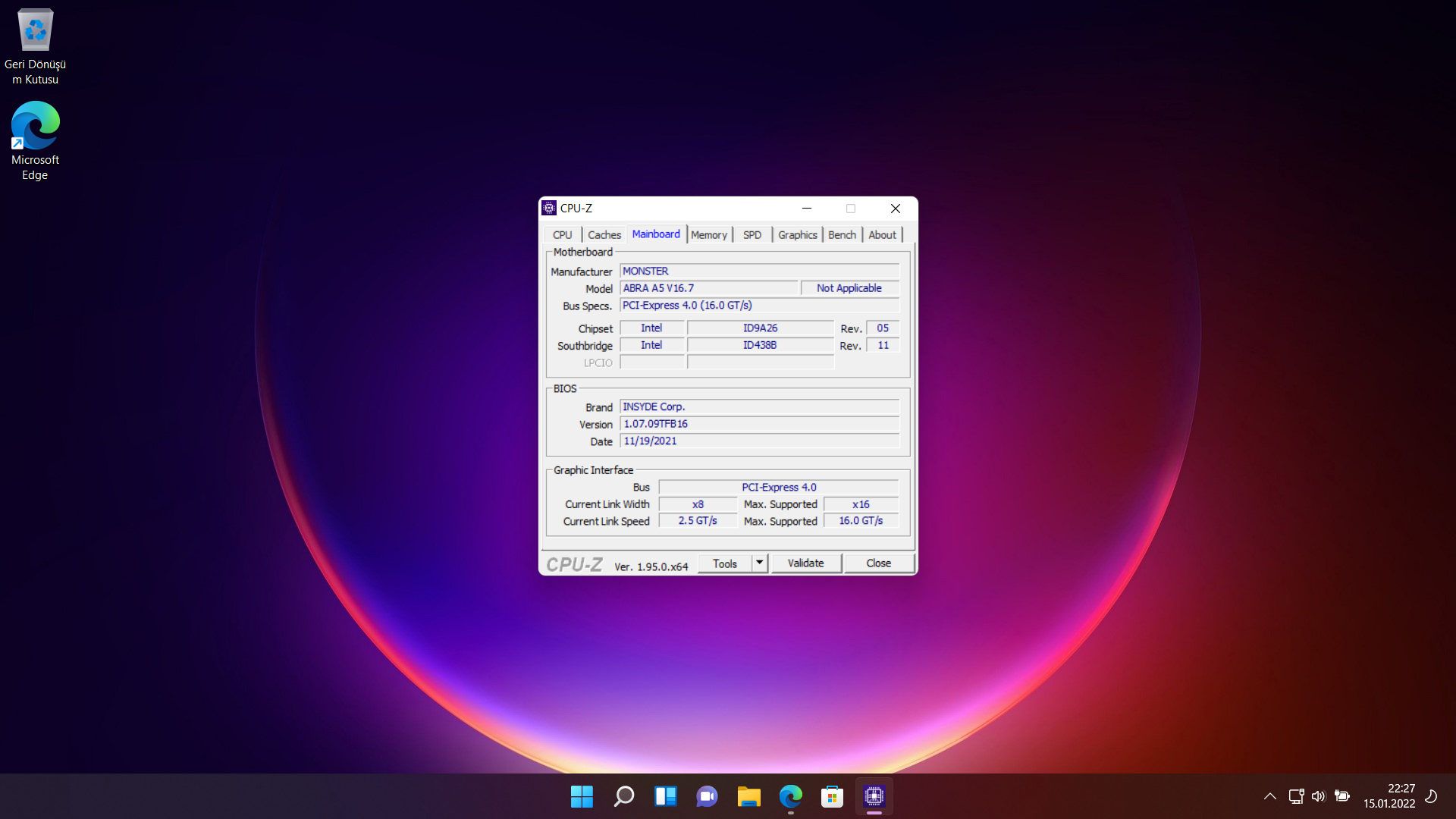This screenshot has width=1456, height=819.
Task: Open Microsoft Store from the taskbar
Action: tap(832, 796)
